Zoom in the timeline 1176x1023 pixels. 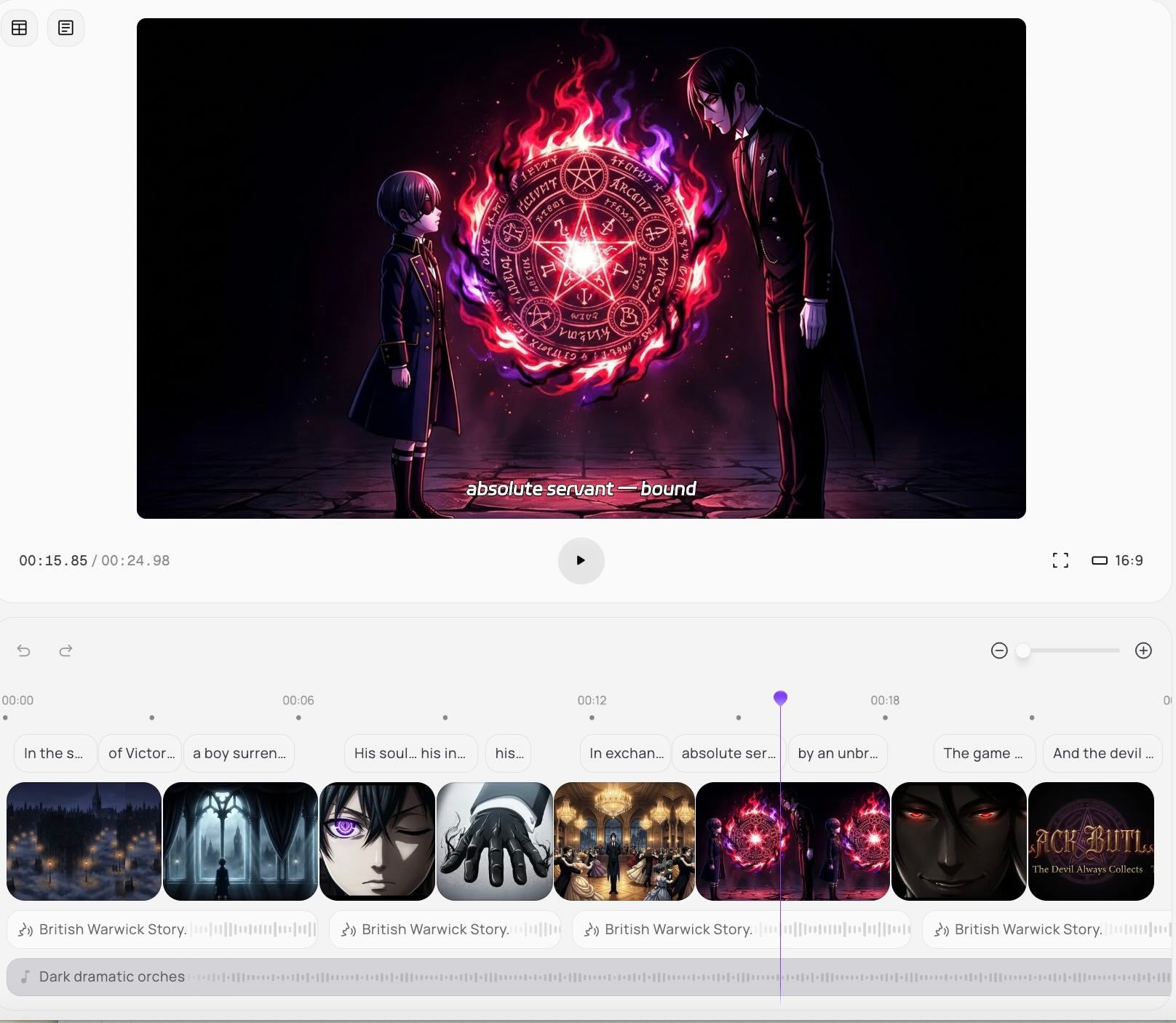click(1143, 650)
